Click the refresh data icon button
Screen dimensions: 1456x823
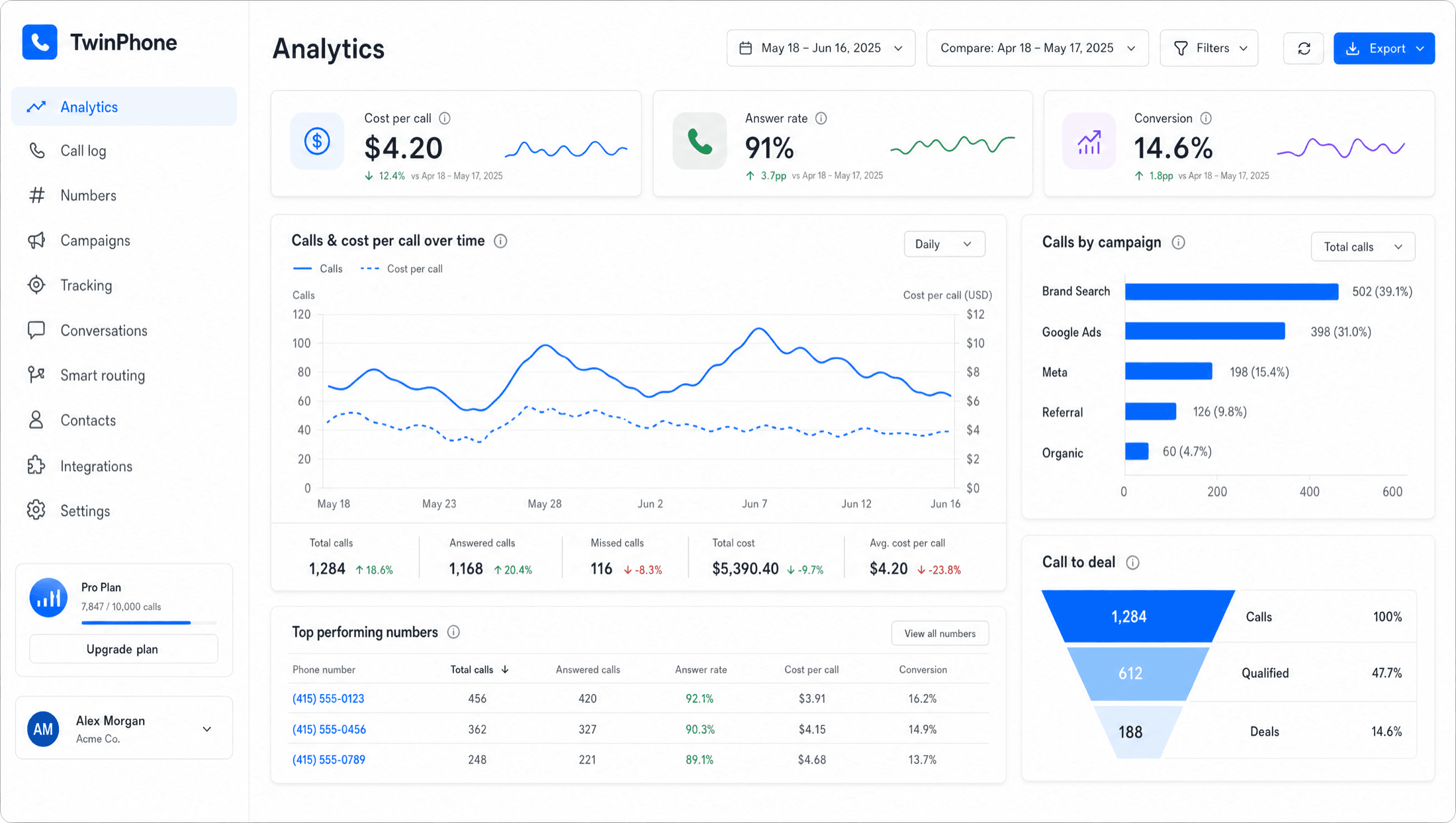(x=1304, y=48)
